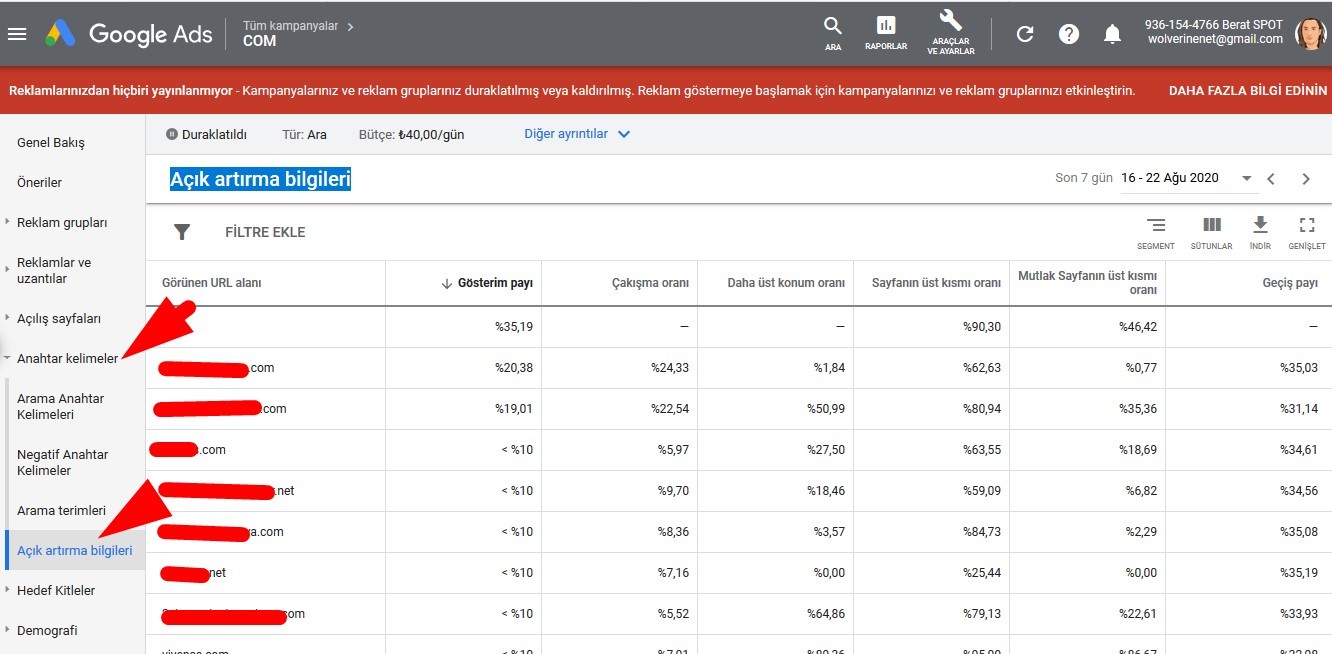Click the account email wolverinenet@gmail.com

click(x=1215, y=39)
